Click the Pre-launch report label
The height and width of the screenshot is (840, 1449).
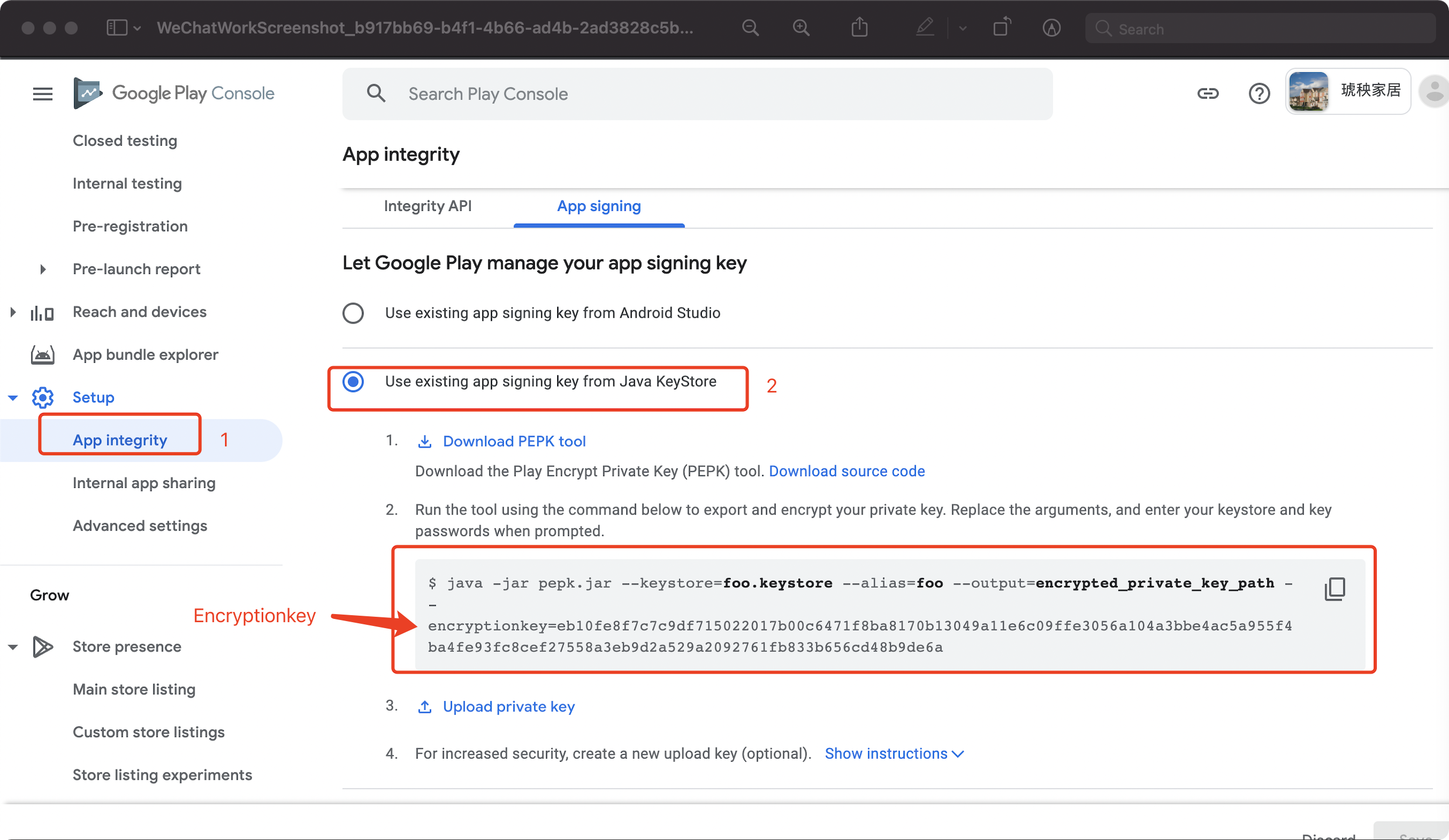[x=136, y=270]
